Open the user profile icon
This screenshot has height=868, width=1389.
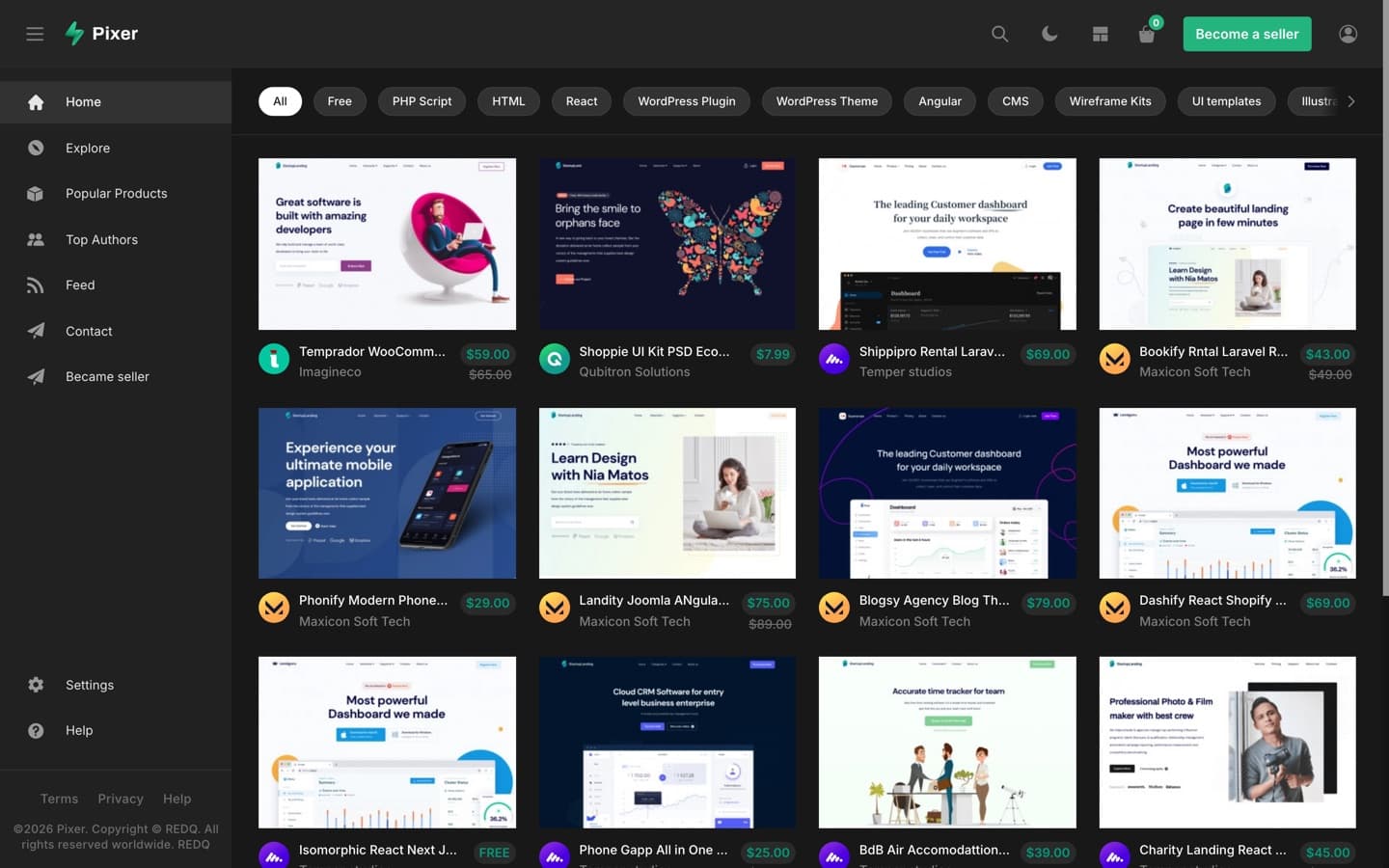[1348, 34]
